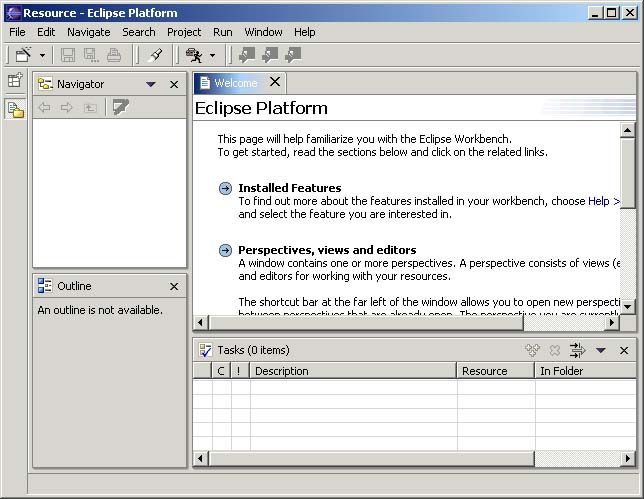This screenshot has width=644, height=499.
Task: Sort tasks by the Resource column header
Action: pyautogui.click(x=496, y=371)
